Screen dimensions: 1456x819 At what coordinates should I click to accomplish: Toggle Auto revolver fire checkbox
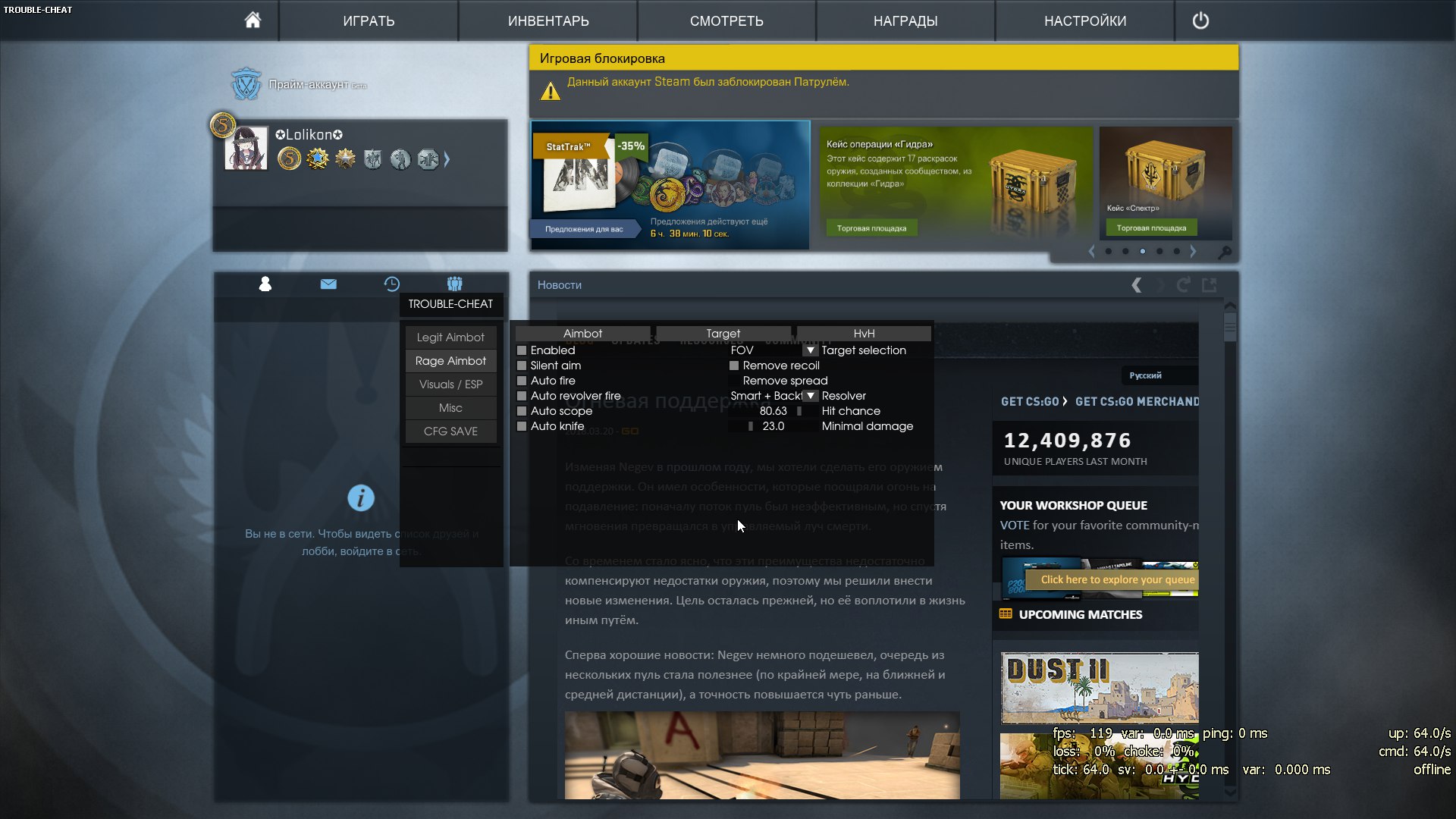pos(522,396)
